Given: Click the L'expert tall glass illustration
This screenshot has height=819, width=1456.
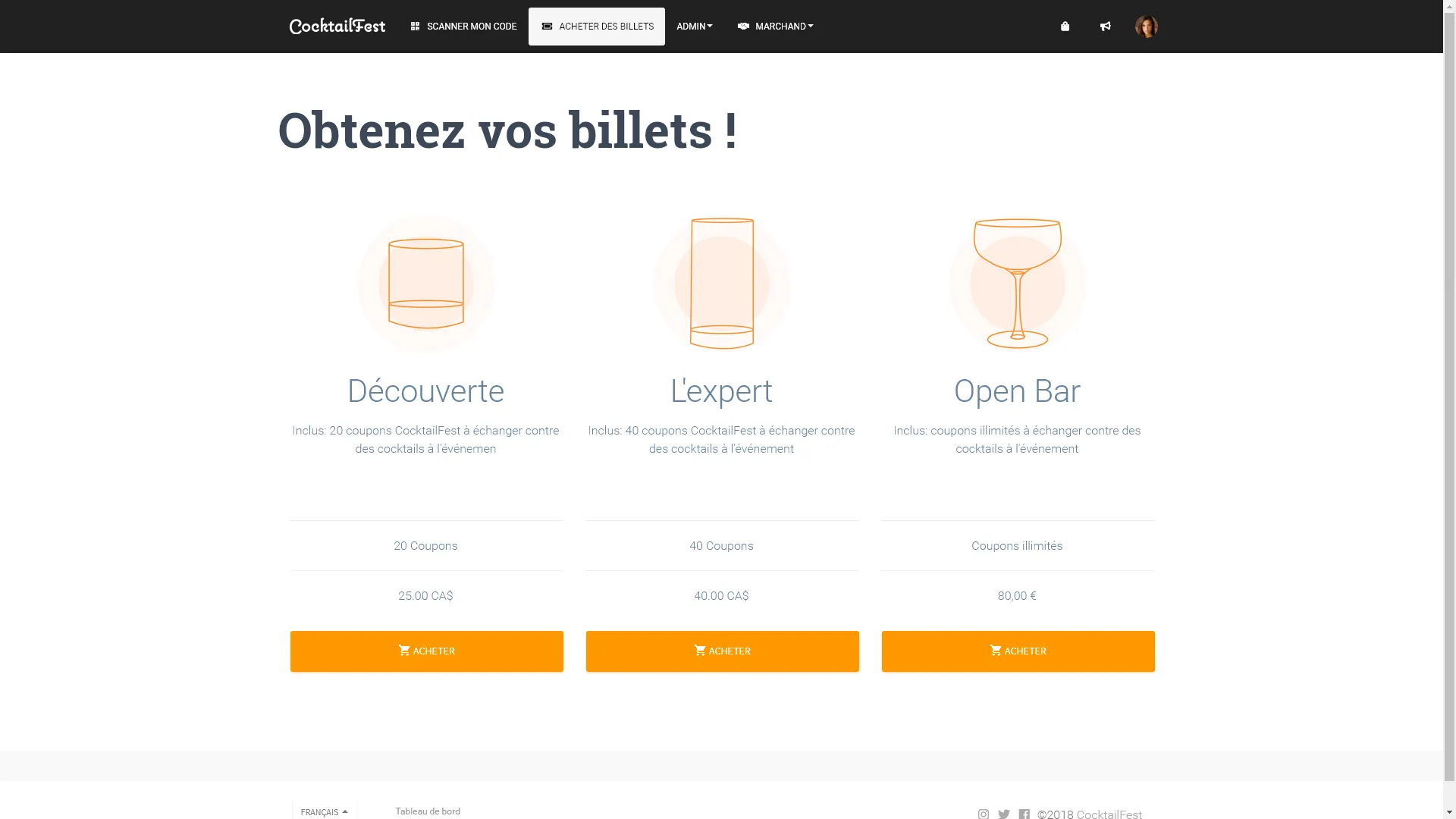Looking at the screenshot, I should pyautogui.click(x=722, y=284).
